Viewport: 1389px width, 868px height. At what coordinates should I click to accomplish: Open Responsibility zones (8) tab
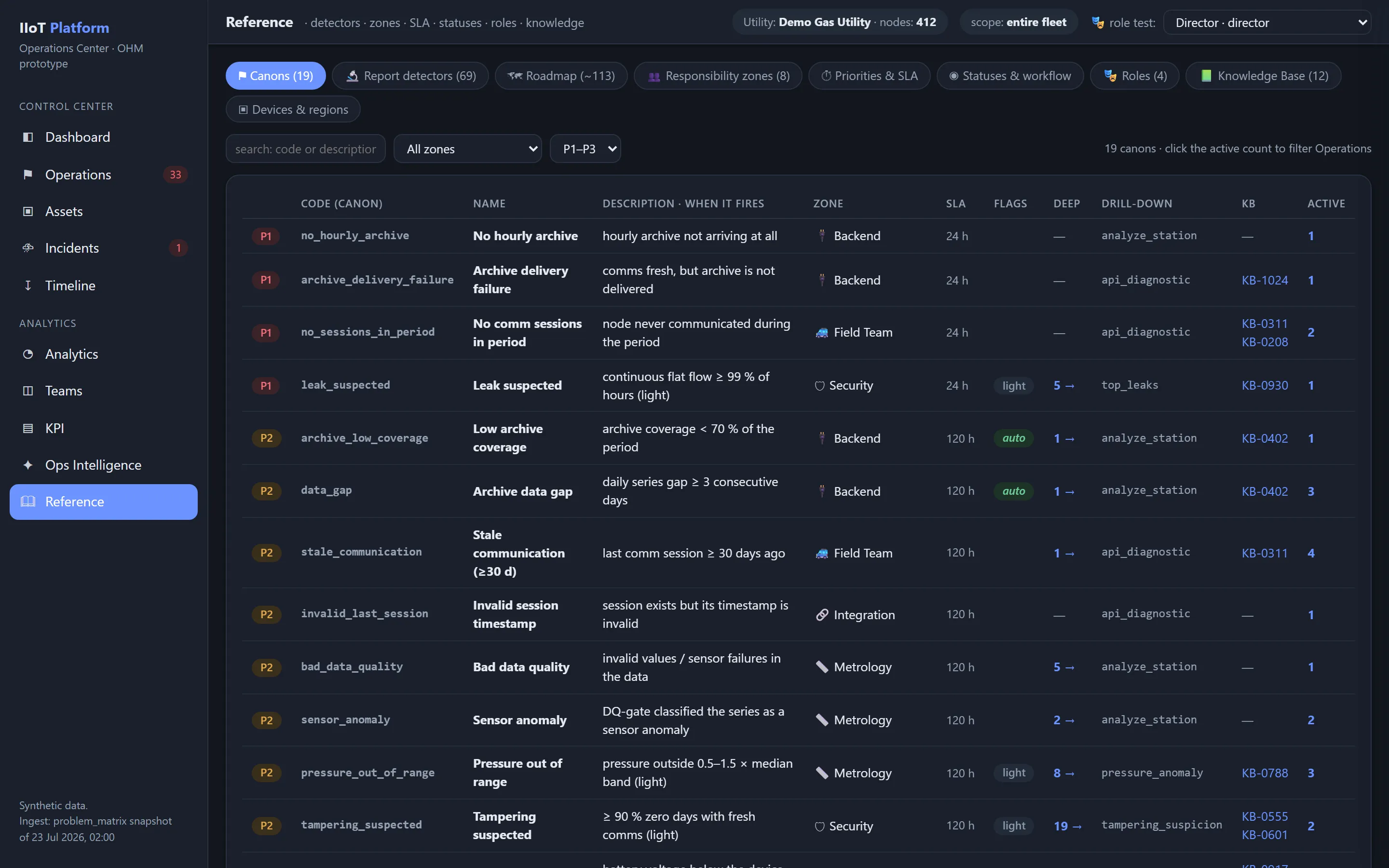click(718, 76)
